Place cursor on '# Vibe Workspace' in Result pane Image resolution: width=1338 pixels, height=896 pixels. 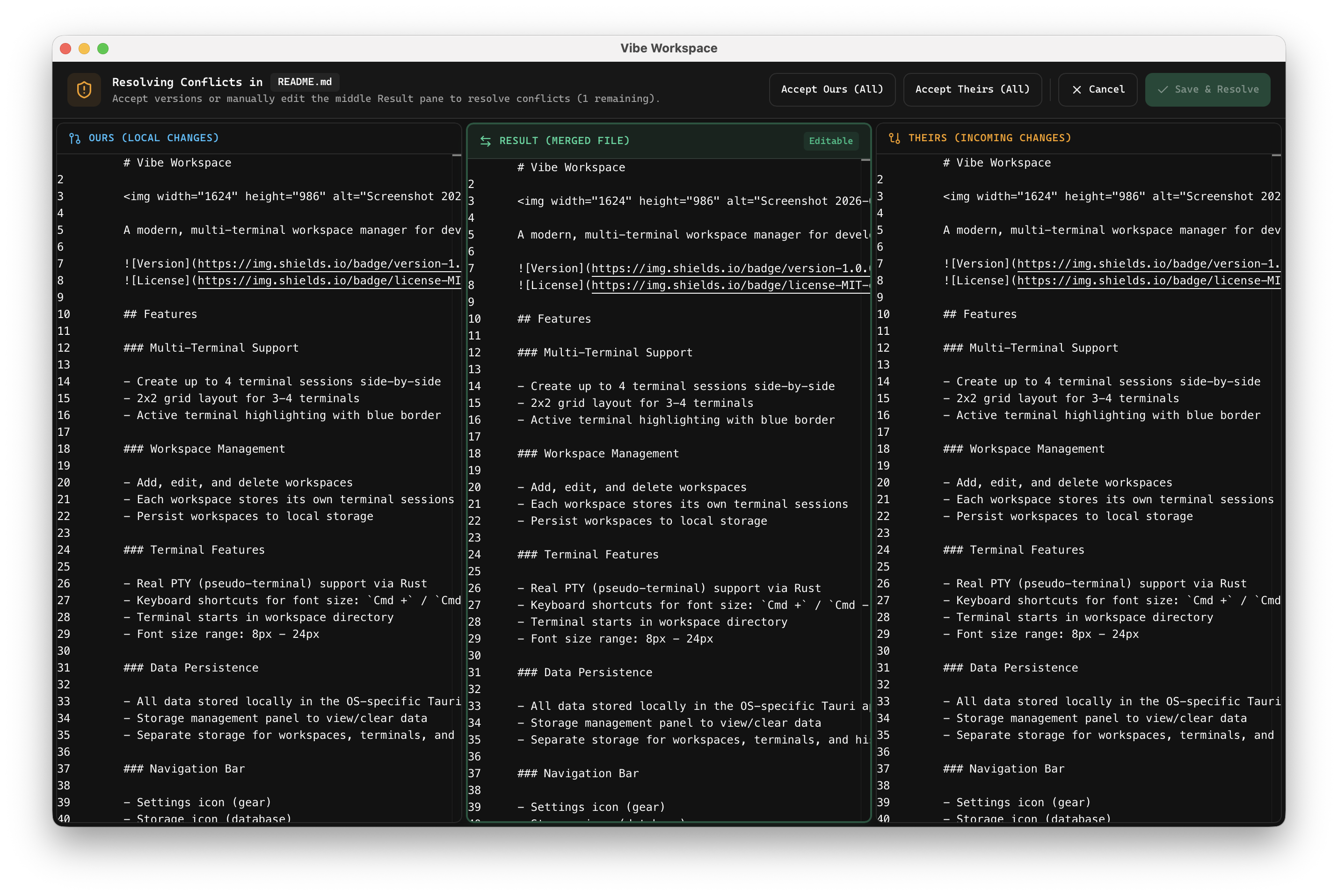[571, 167]
